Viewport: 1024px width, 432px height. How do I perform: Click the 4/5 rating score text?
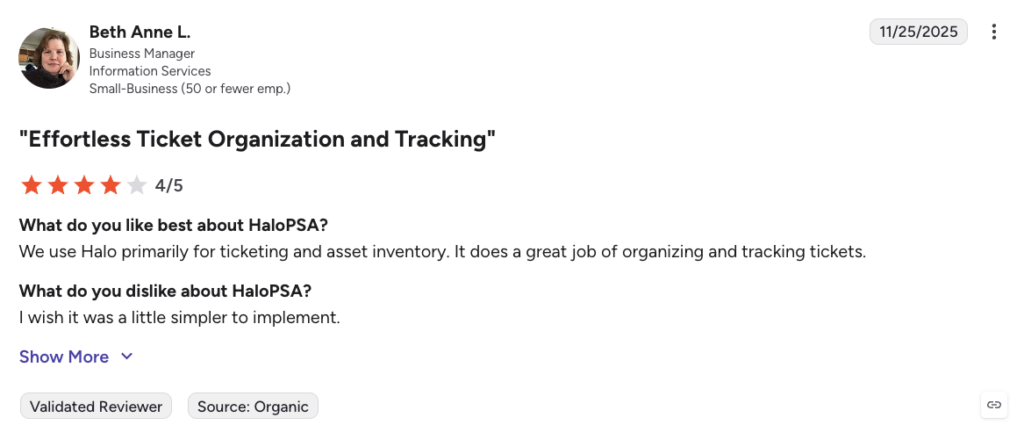tap(169, 187)
